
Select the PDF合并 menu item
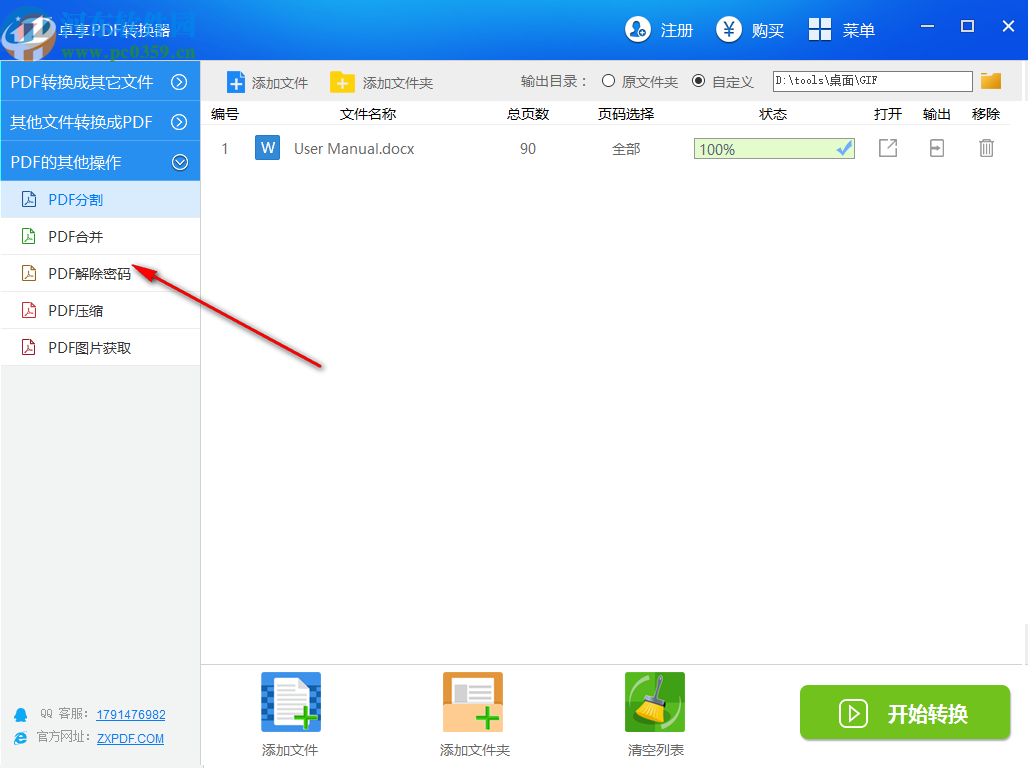coord(100,237)
